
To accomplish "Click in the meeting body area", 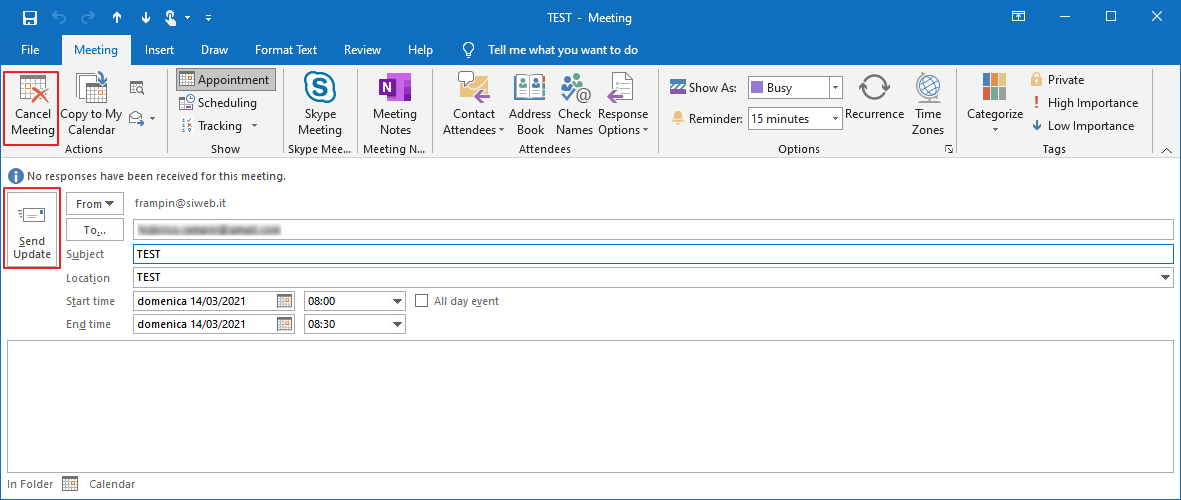I will tap(590, 406).
